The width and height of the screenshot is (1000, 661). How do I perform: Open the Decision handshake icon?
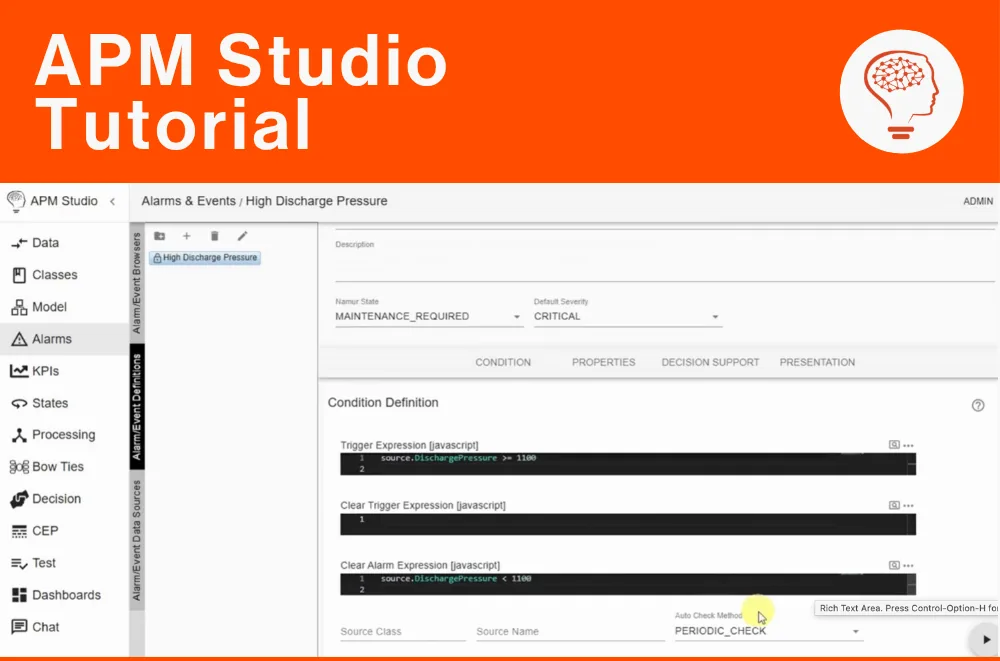pyautogui.click(x=19, y=499)
